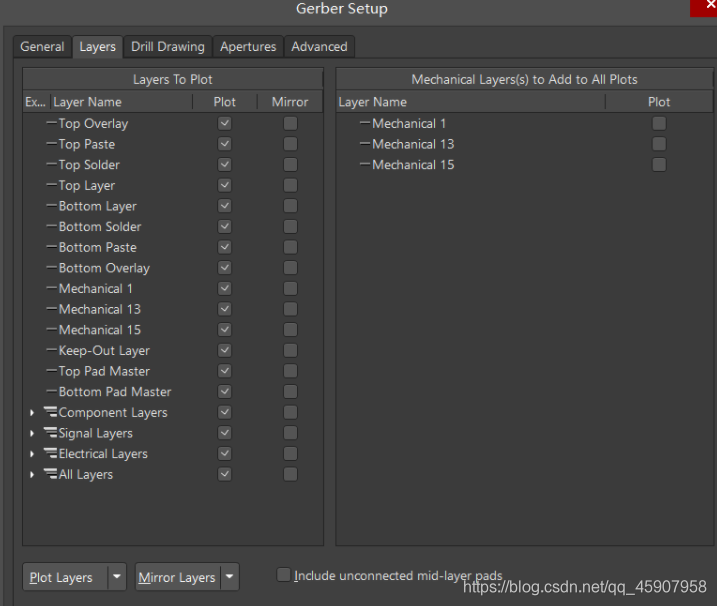The height and width of the screenshot is (606, 717).
Task: Toggle Include unconnected mid-layer pads checkbox
Action: pyautogui.click(x=284, y=575)
